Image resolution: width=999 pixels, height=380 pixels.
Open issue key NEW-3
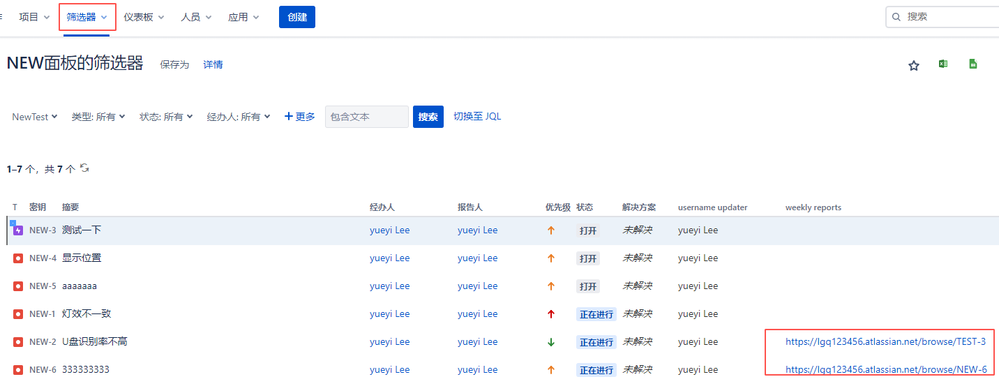click(x=43, y=230)
